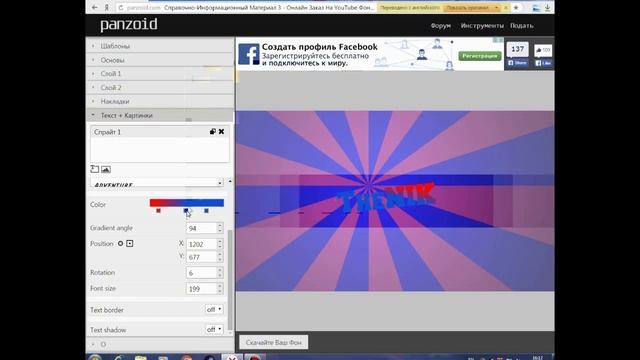The width and height of the screenshot is (640, 360).
Task: Click the Position Y field
Action: coord(201,257)
